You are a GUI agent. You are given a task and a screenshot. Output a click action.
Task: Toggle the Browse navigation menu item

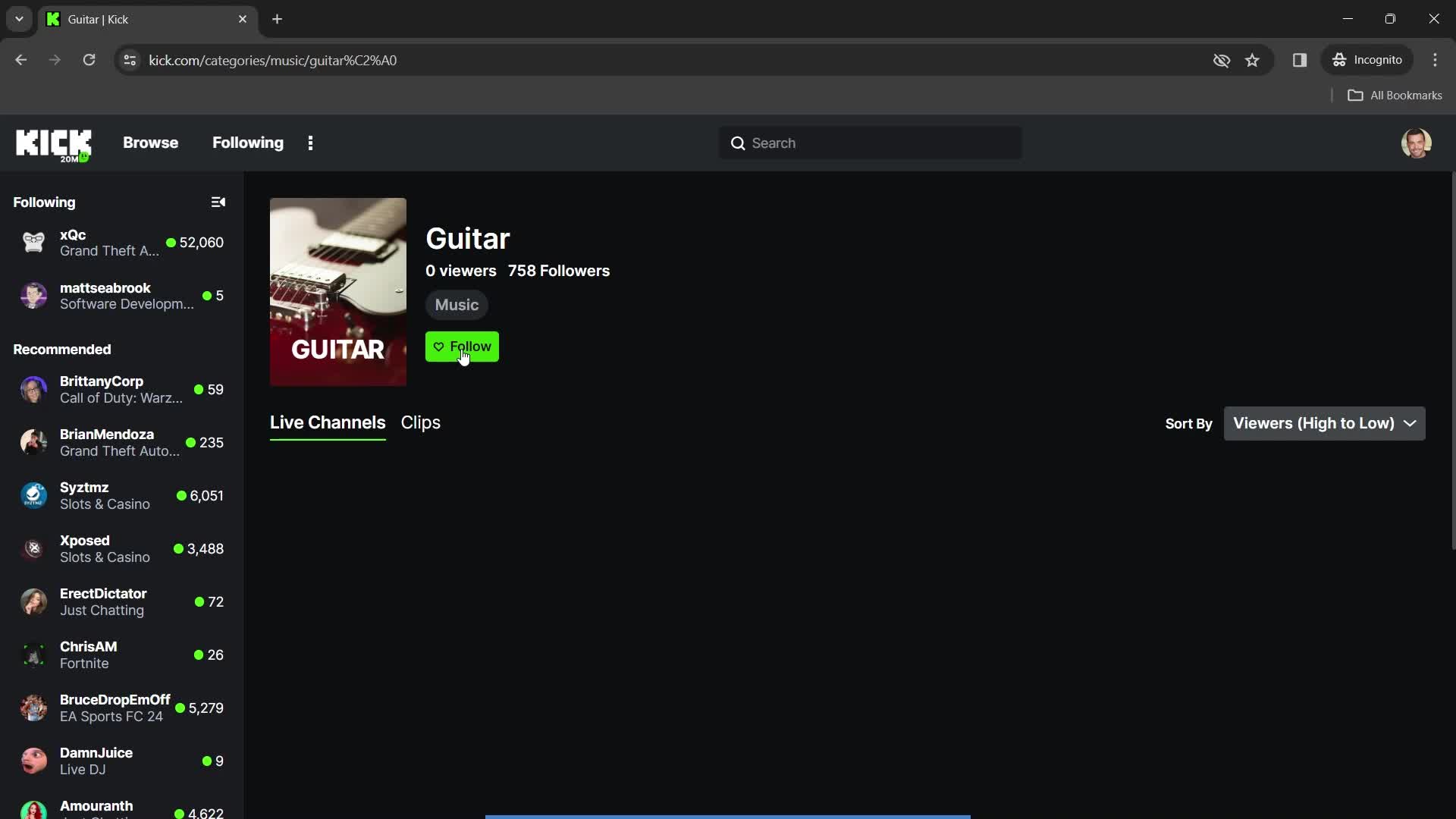coord(150,142)
